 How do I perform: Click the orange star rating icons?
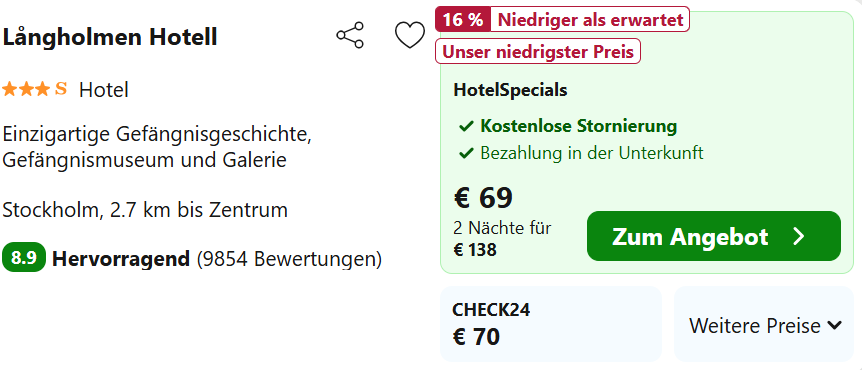pos(26,89)
